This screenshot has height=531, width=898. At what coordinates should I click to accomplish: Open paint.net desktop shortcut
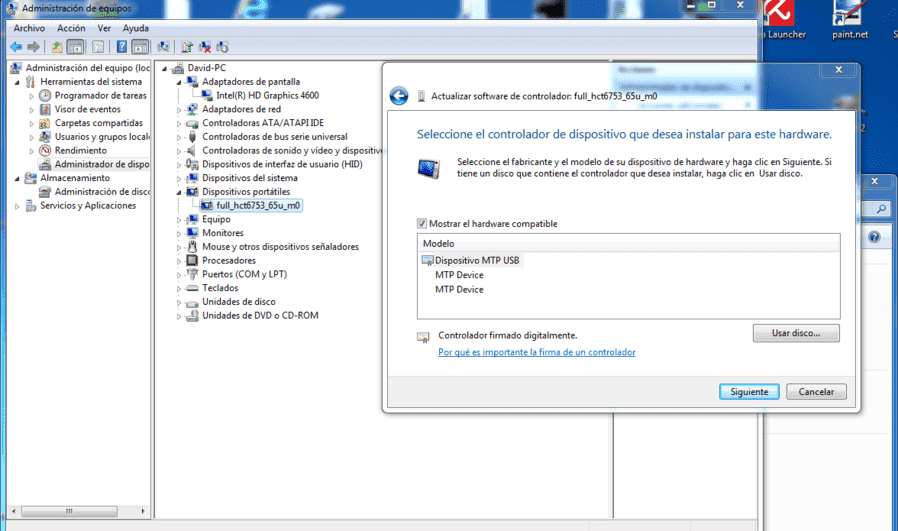850,20
